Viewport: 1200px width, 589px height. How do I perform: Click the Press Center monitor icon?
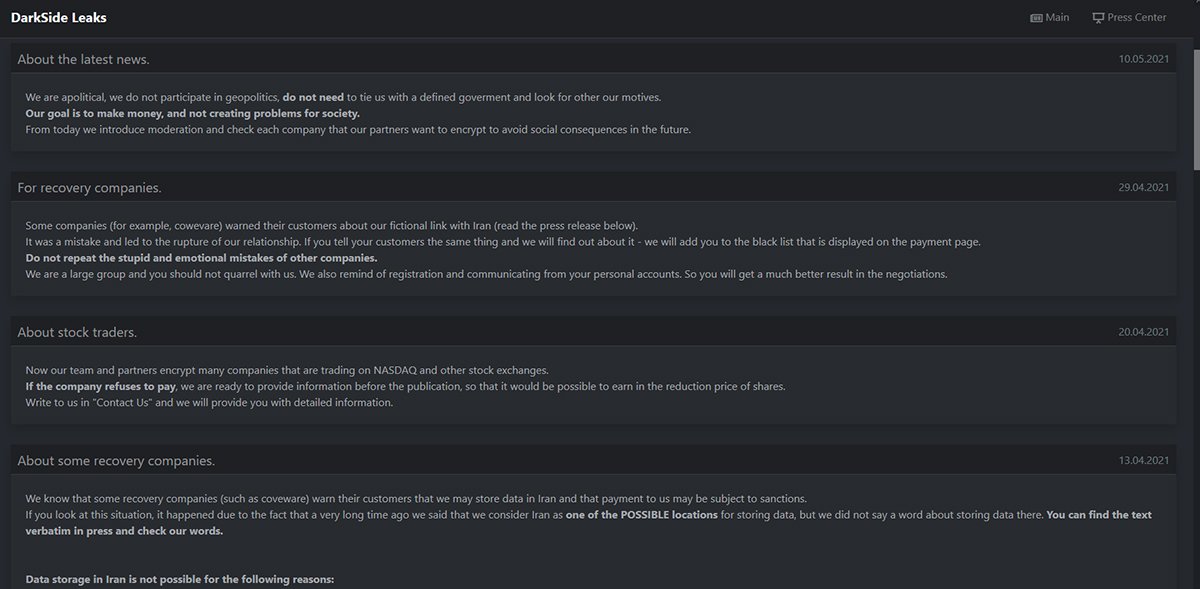click(x=1098, y=18)
